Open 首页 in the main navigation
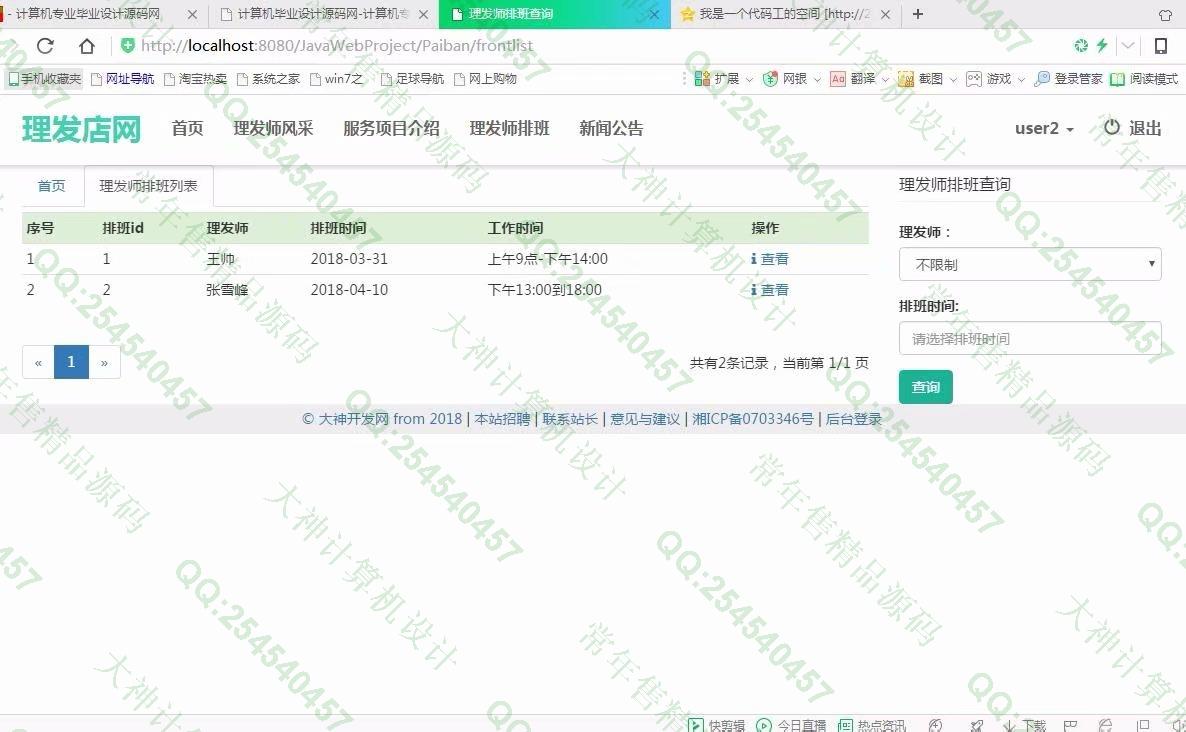The height and width of the screenshot is (732, 1186). 187,128
